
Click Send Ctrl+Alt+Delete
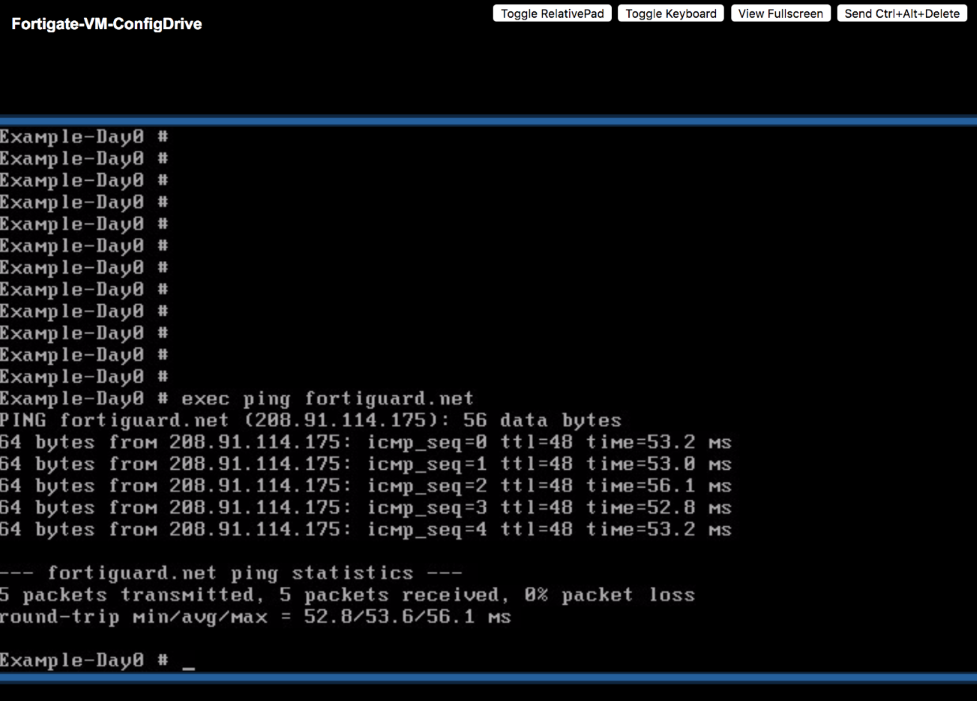point(903,13)
